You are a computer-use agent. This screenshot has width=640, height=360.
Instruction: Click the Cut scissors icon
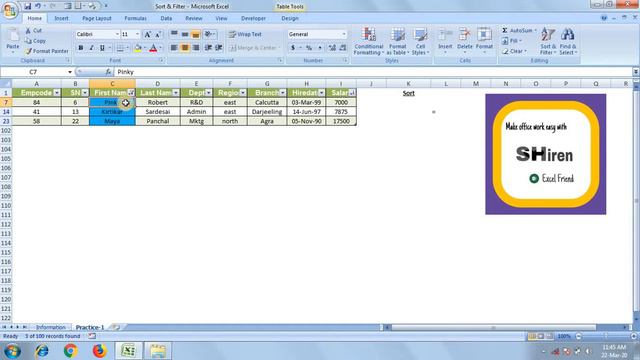pos(28,31)
